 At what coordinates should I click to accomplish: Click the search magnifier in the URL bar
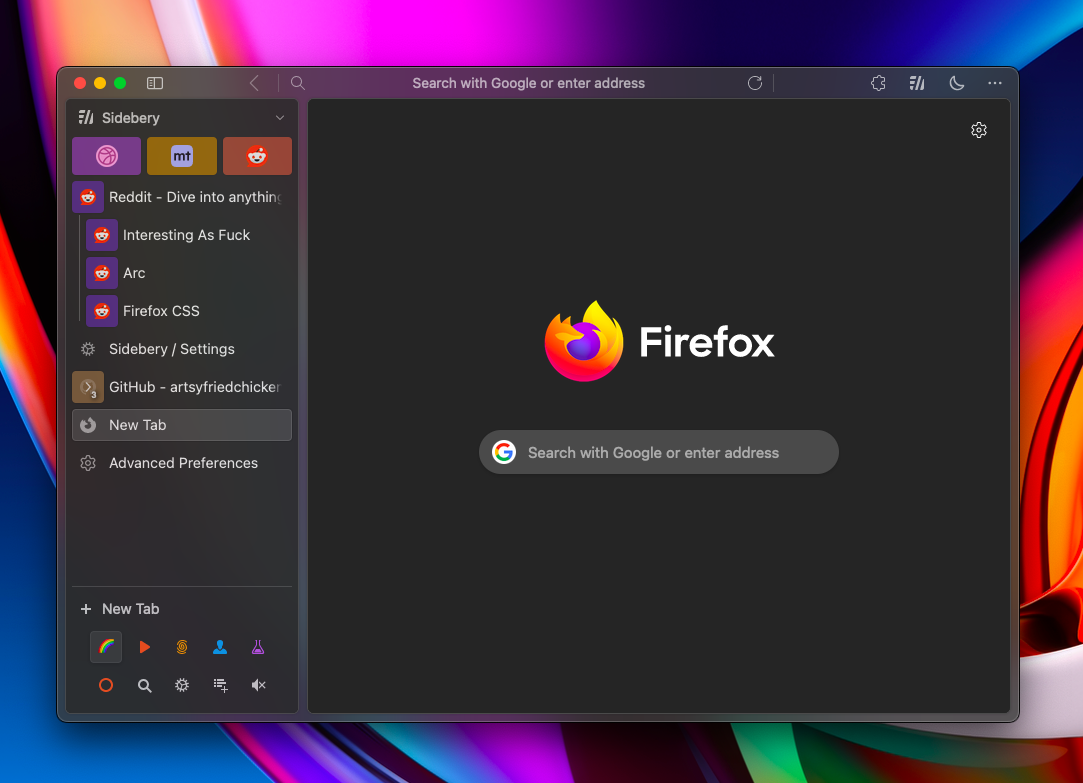point(298,83)
